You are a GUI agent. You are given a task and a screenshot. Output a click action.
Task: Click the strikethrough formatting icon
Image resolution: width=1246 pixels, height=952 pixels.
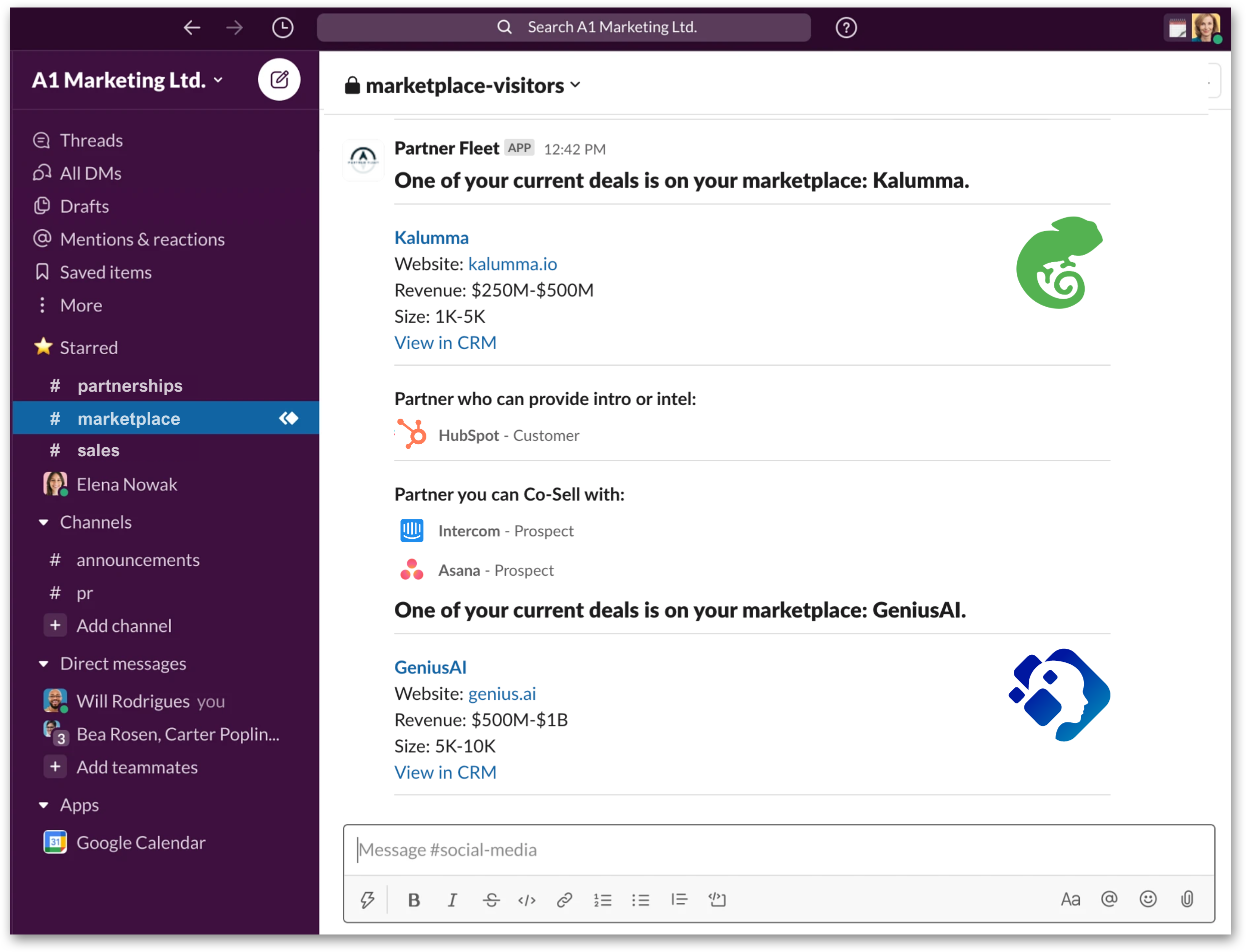[491, 899]
